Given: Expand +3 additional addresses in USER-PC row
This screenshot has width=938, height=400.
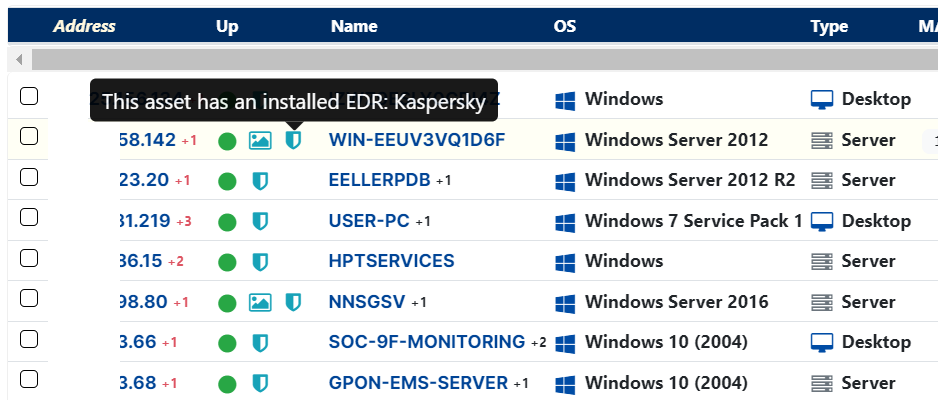Looking at the screenshot, I should tap(185, 221).
